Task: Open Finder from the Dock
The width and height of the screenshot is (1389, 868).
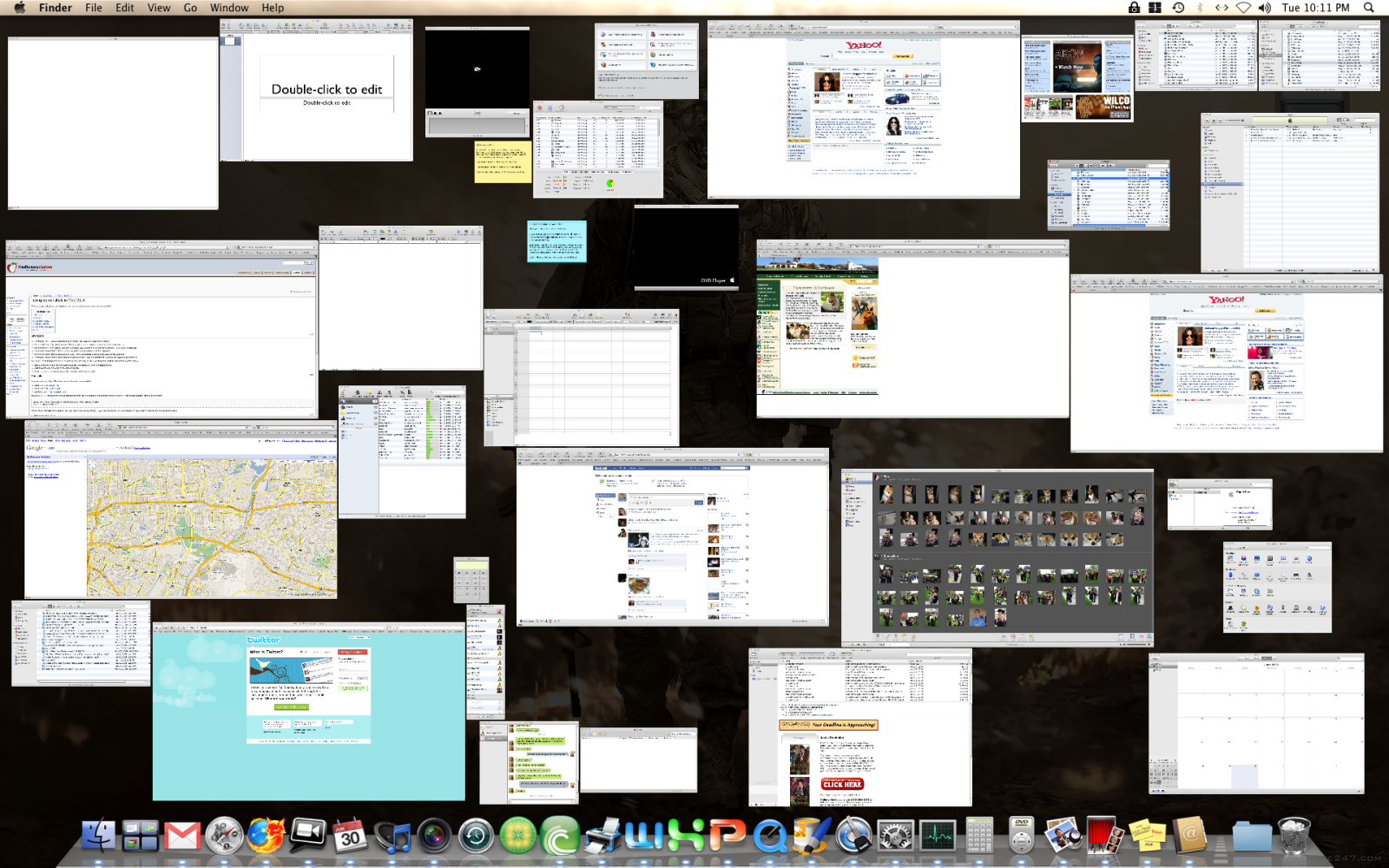Action: 98,836
